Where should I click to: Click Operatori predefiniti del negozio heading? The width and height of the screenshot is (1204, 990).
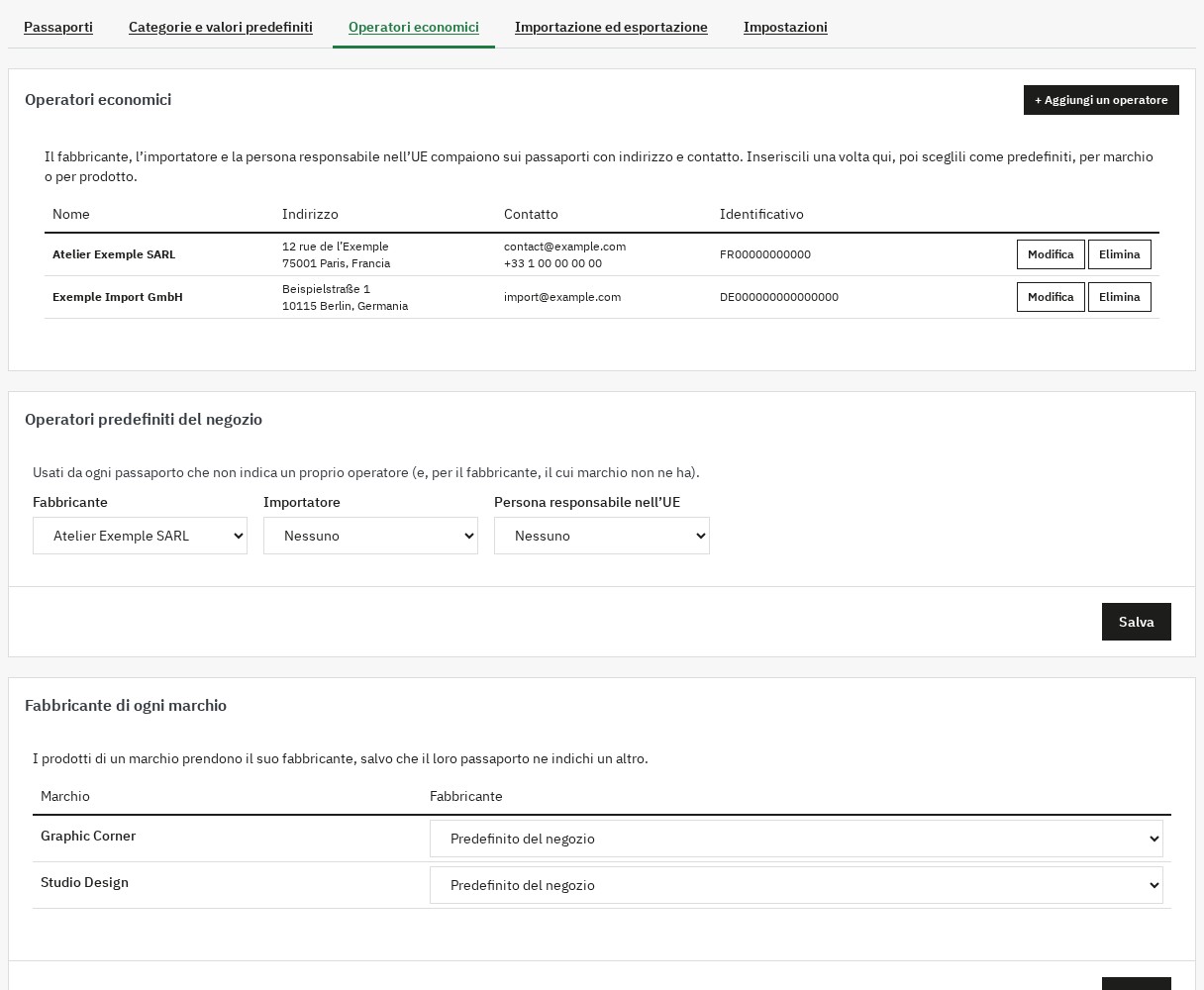point(144,419)
